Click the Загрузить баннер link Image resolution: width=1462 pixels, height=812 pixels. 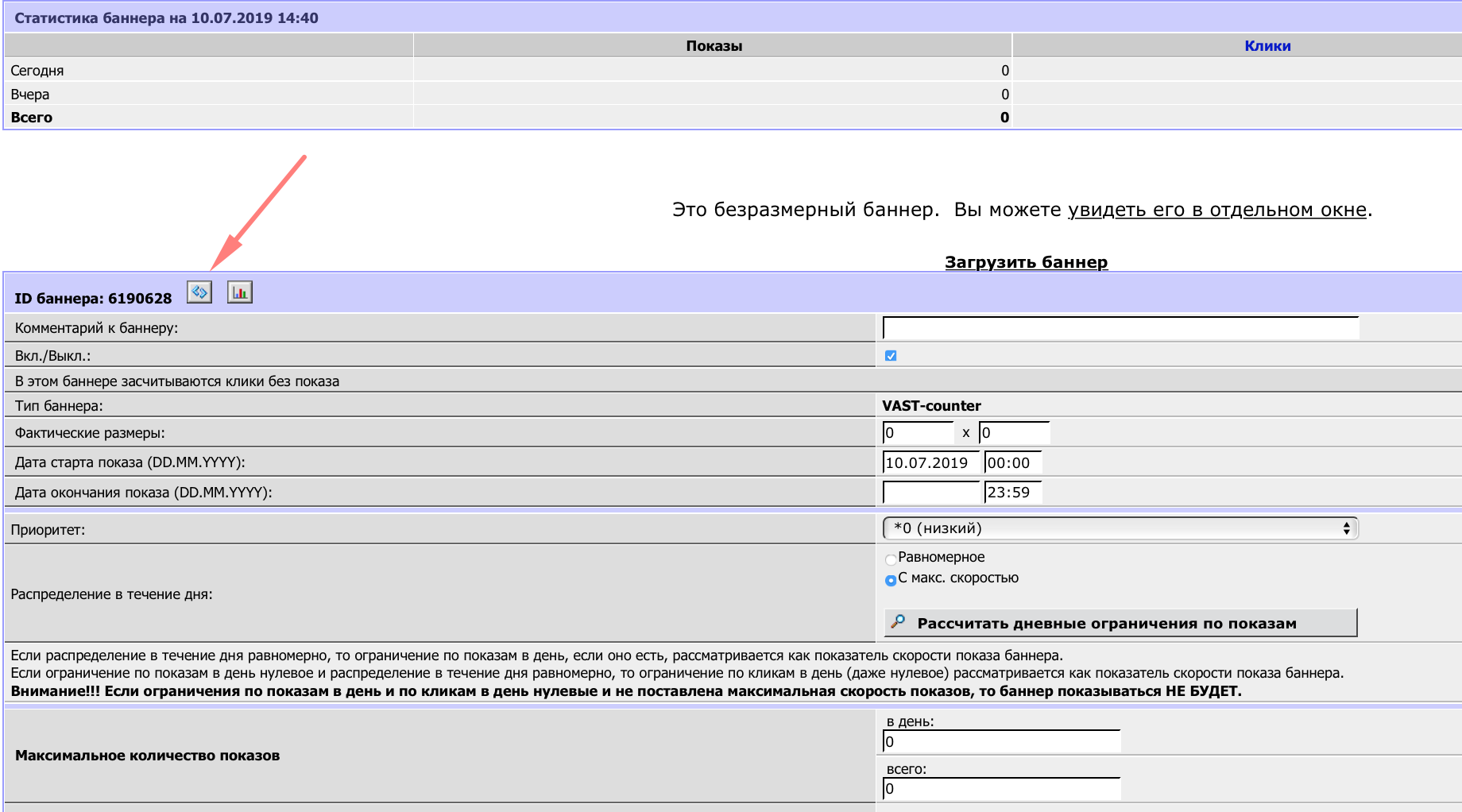1026,262
